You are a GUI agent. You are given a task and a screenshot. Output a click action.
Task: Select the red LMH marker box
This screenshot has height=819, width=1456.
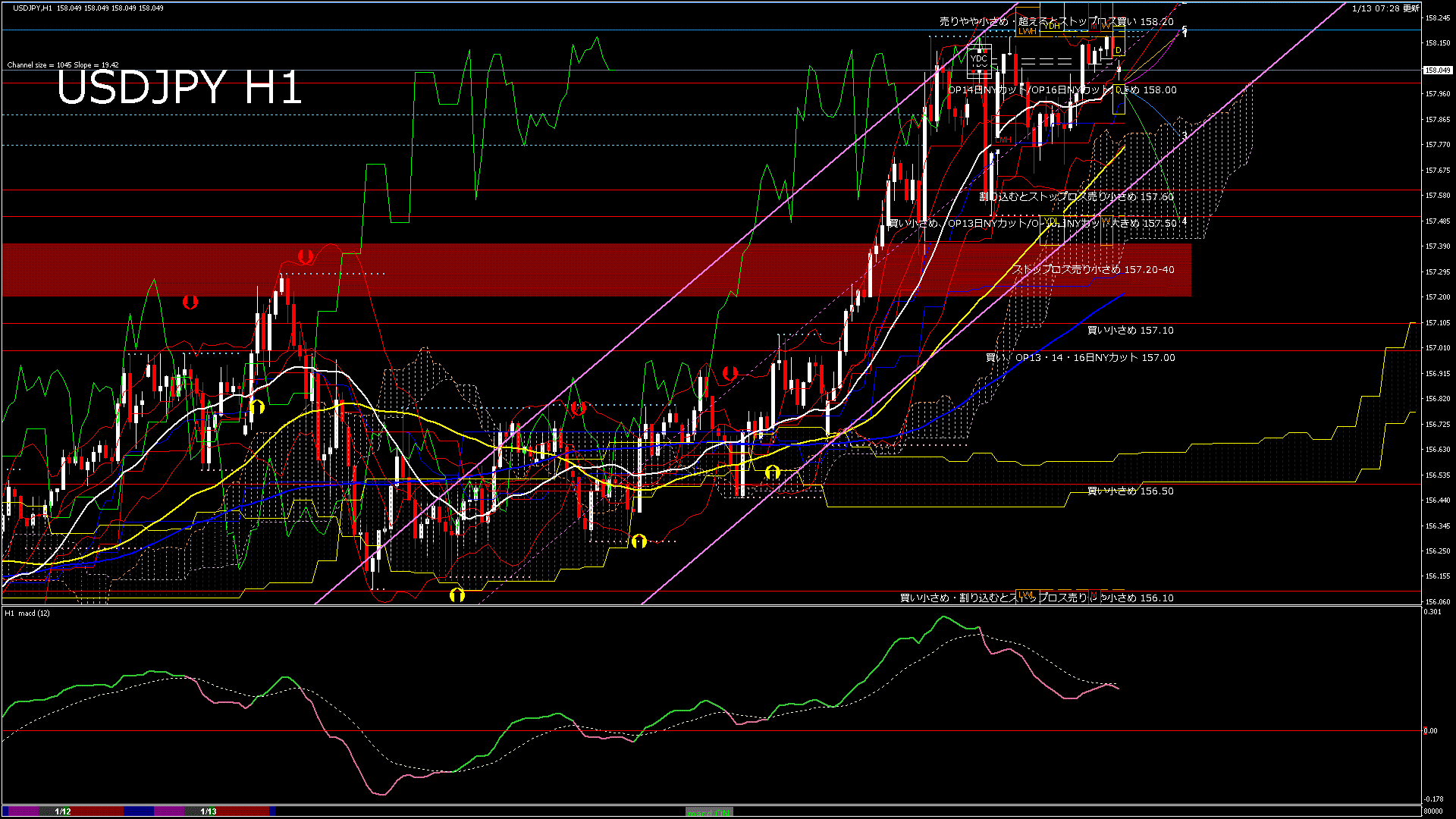click(1003, 140)
